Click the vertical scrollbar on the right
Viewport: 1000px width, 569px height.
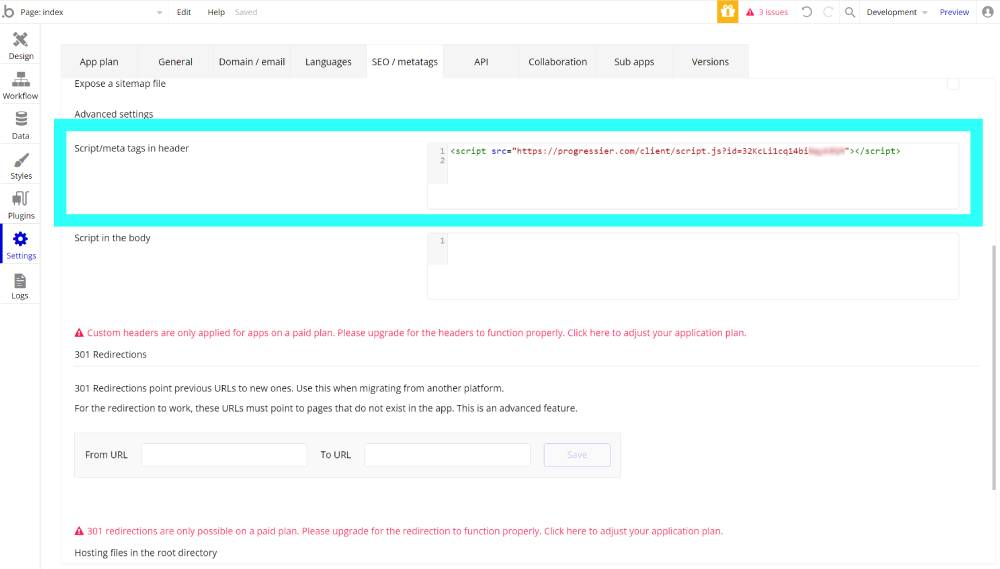[994, 367]
